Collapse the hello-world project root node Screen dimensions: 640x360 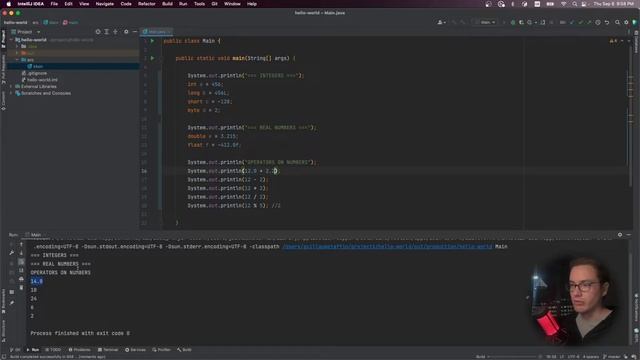[x=12, y=40]
